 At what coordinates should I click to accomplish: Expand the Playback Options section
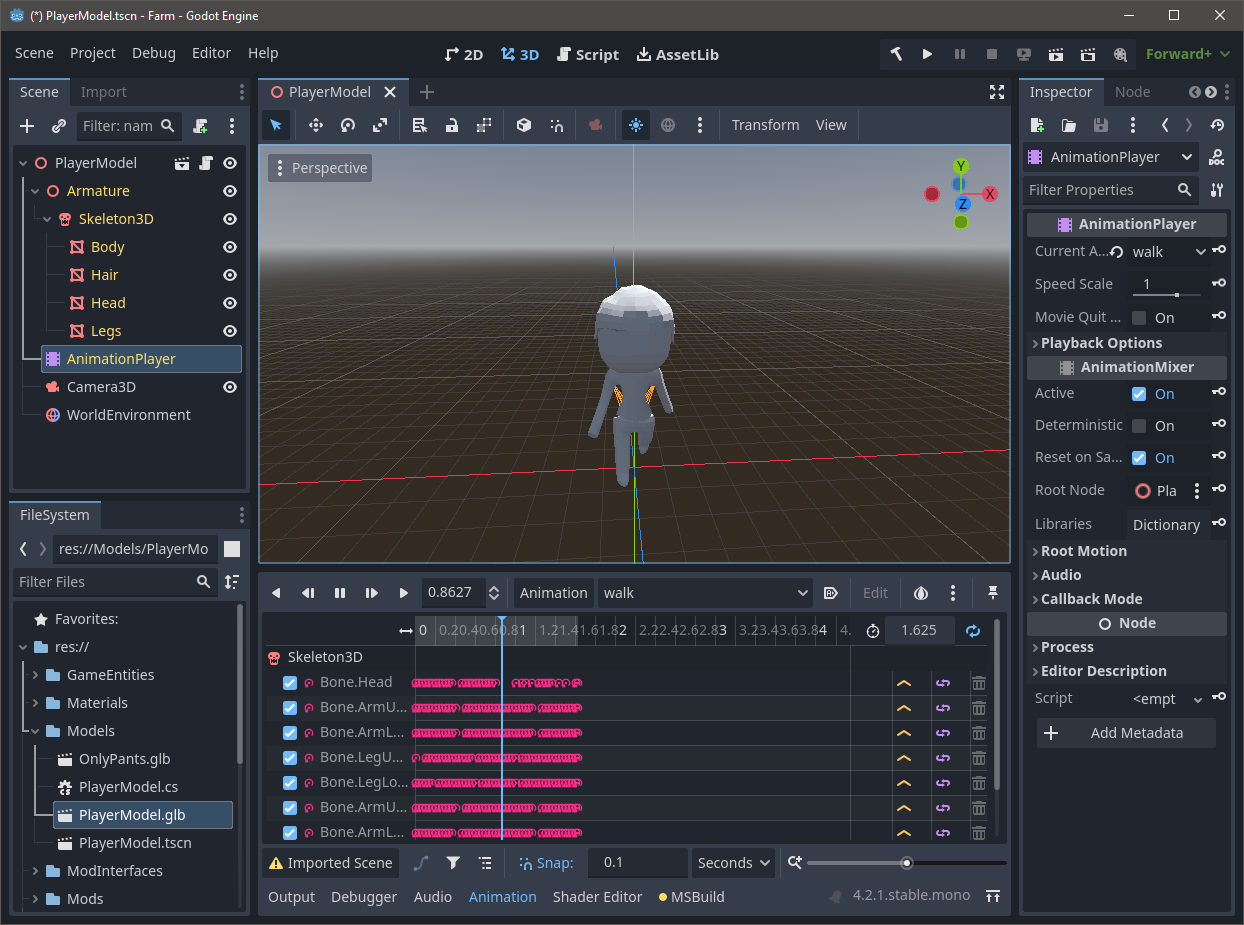[1100, 343]
